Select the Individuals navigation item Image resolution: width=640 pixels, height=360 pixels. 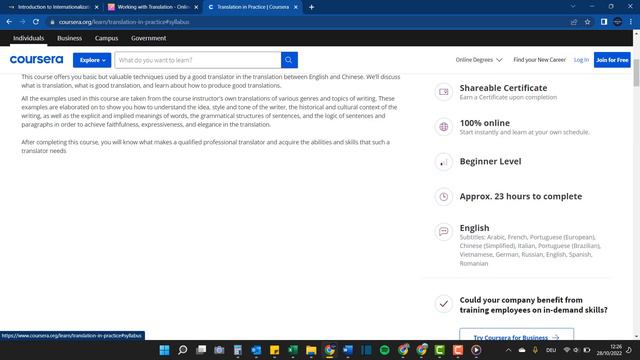[28, 38]
